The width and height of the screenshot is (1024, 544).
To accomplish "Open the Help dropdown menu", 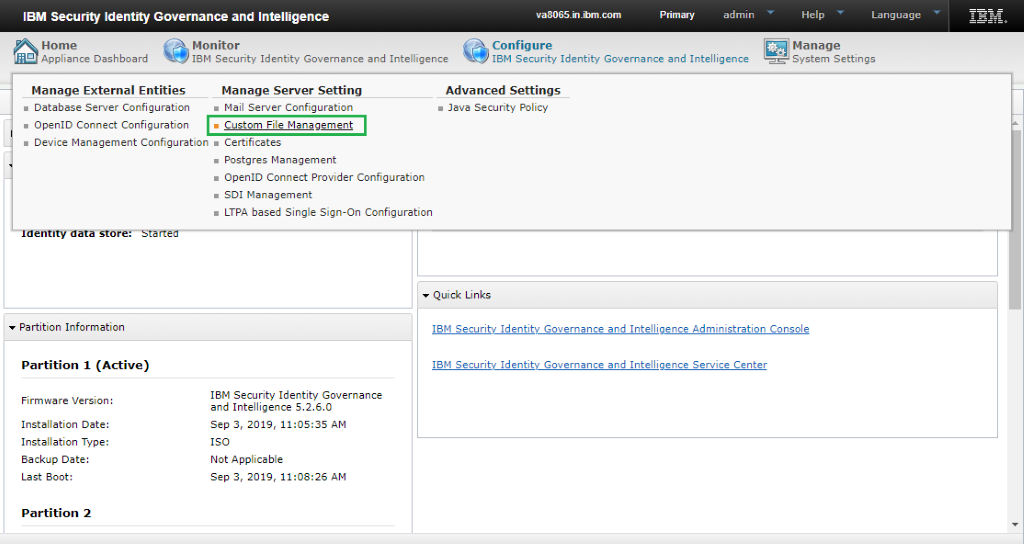I will tap(823, 14).
